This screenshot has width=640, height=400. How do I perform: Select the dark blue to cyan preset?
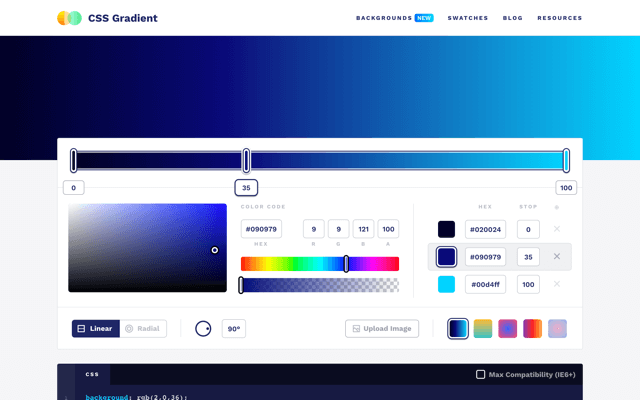pos(458,329)
